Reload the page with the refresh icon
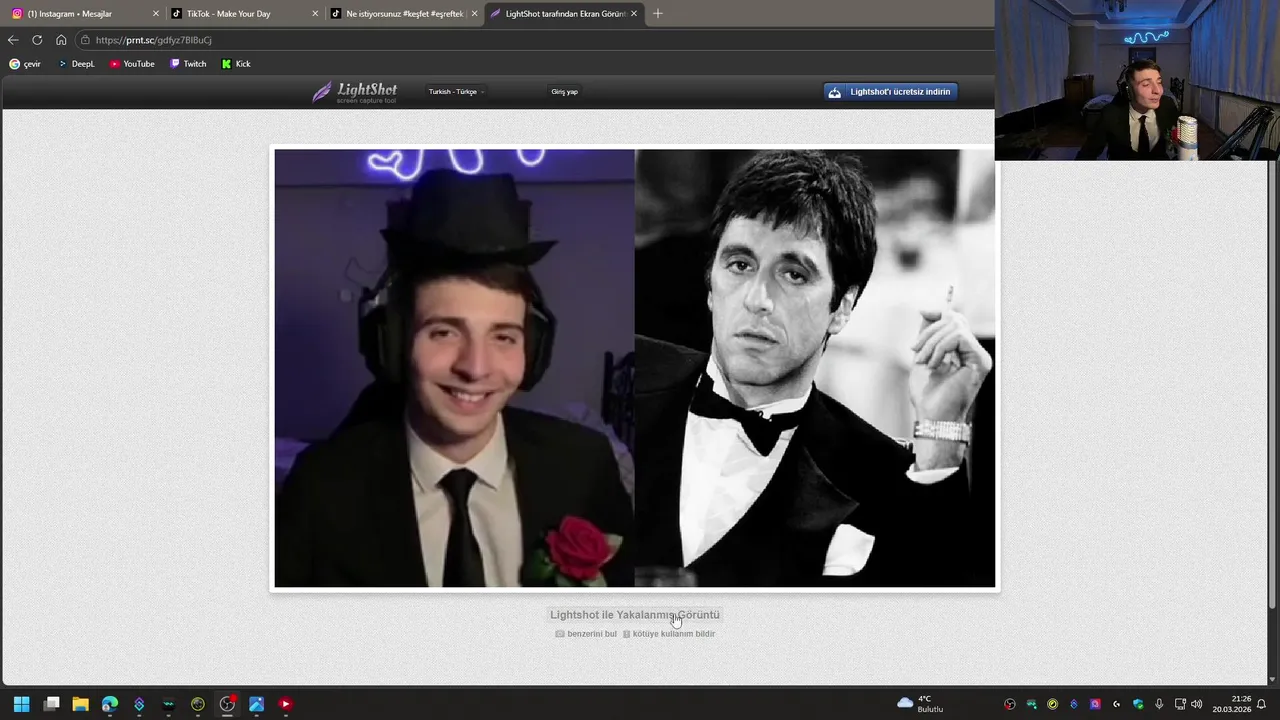Screen dimensions: 1280x720 tap(37, 40)
